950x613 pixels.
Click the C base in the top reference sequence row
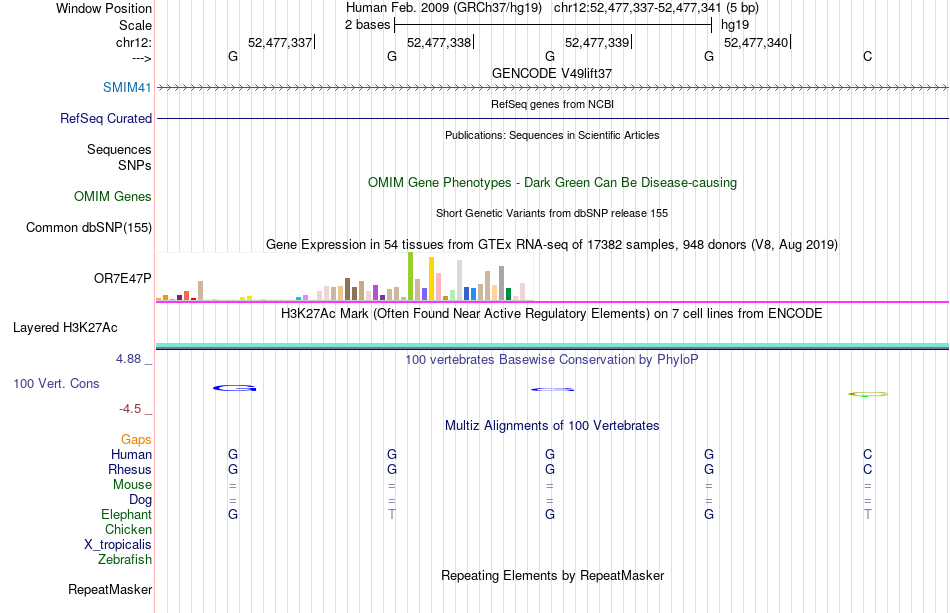[x=868, y=56]
